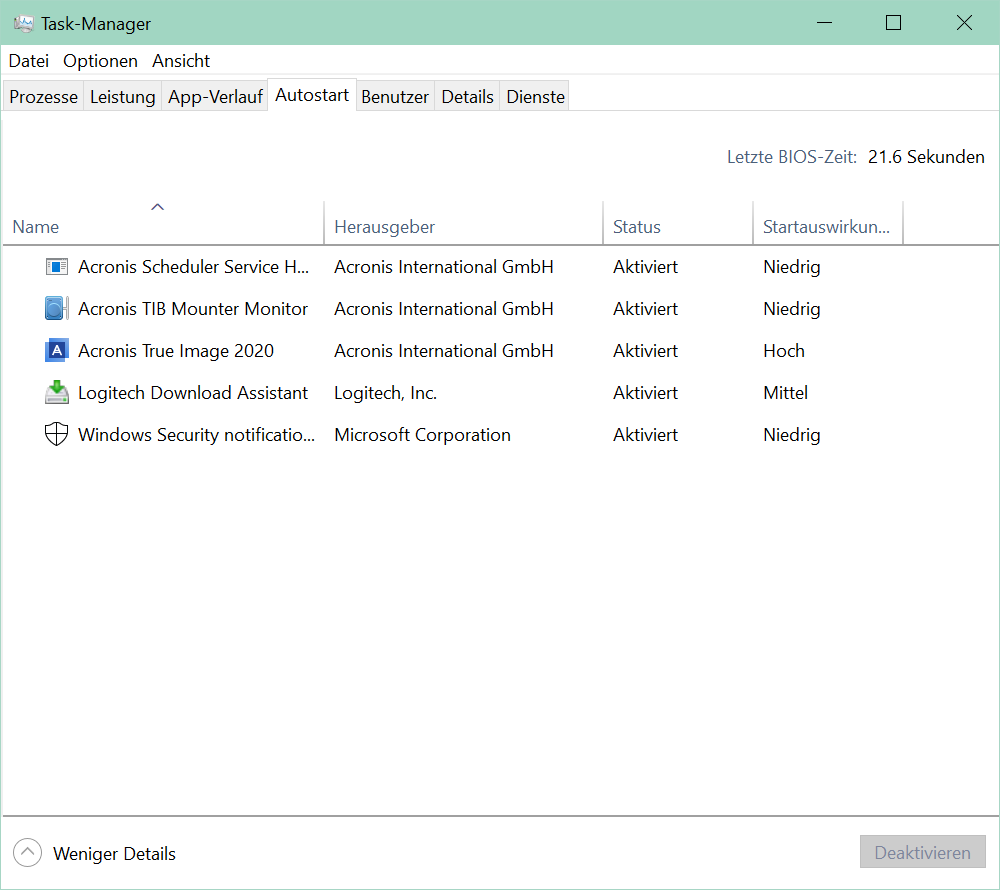Screen dimensions: 1000x890
Task: Click the 21.6 Sekunden BIOS time value
Action: [x=926, y=157]
